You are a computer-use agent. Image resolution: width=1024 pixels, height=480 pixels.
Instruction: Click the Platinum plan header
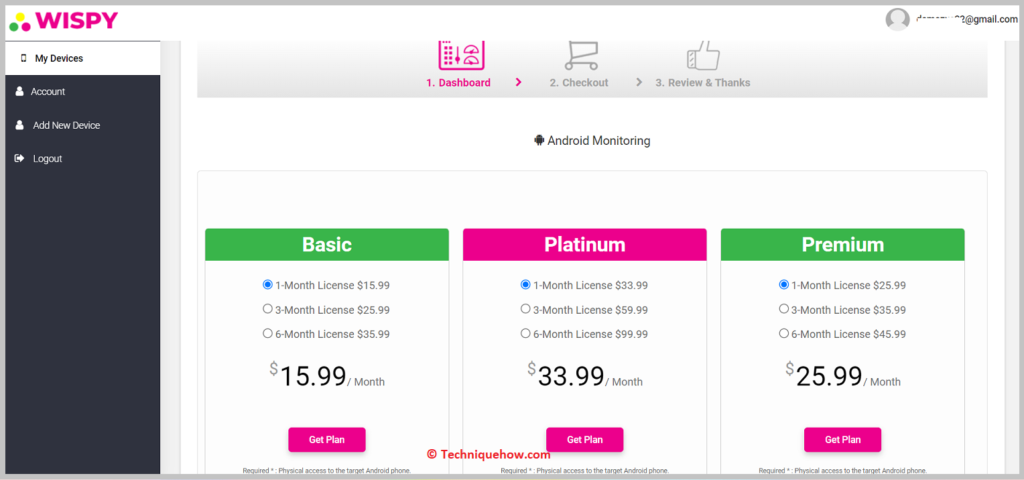584,244
